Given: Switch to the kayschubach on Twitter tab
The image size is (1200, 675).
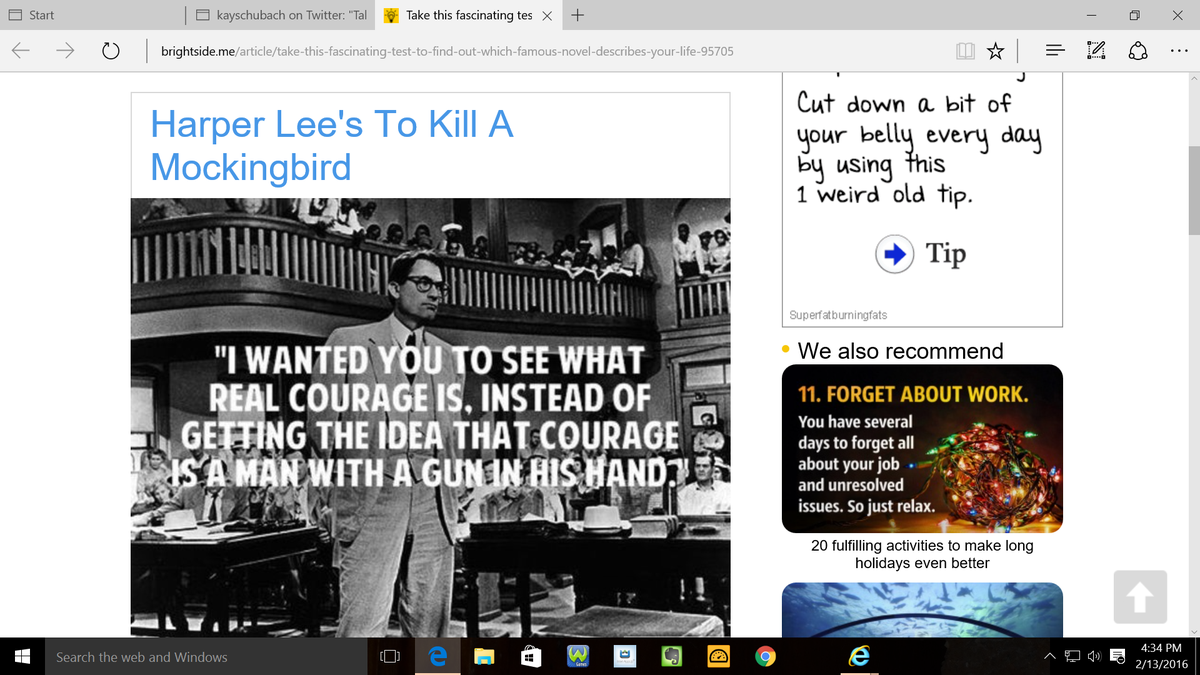Looking at the screenshot, I should [x=281, y=15].
